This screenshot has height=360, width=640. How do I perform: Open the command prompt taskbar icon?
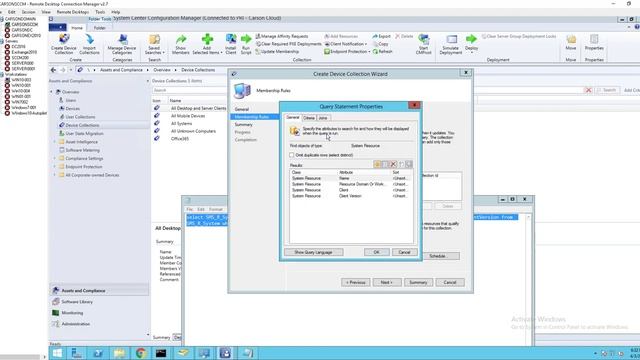click(161, 353)
